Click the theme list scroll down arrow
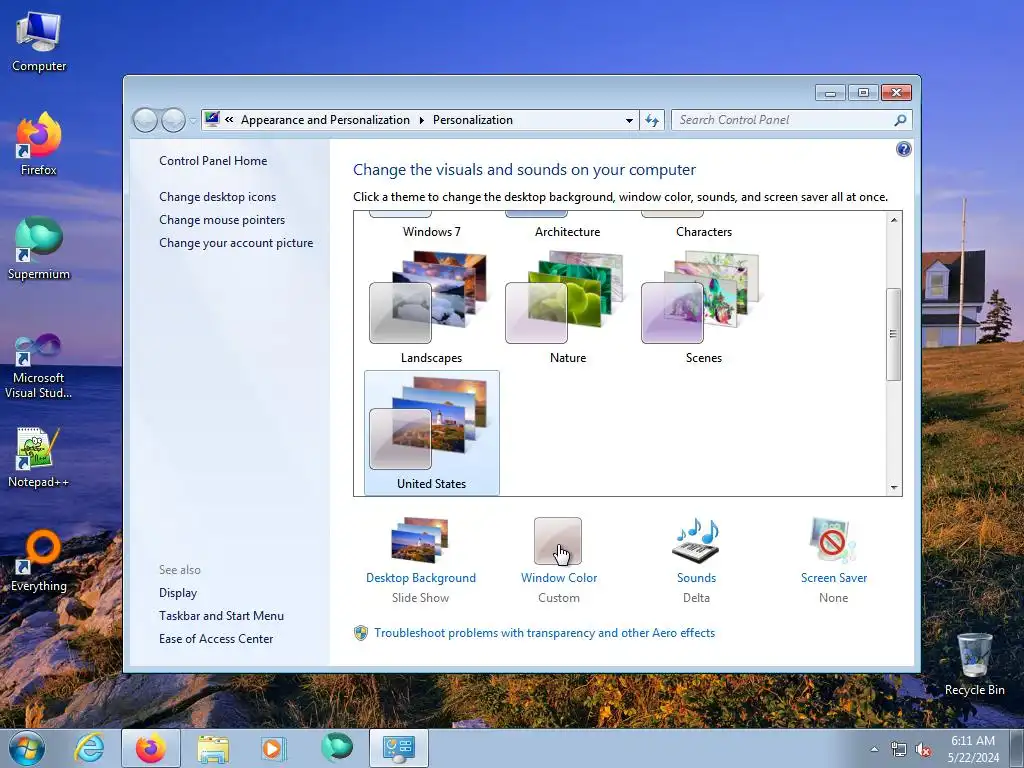This screenshot has width=1024, height=768. 893,487
